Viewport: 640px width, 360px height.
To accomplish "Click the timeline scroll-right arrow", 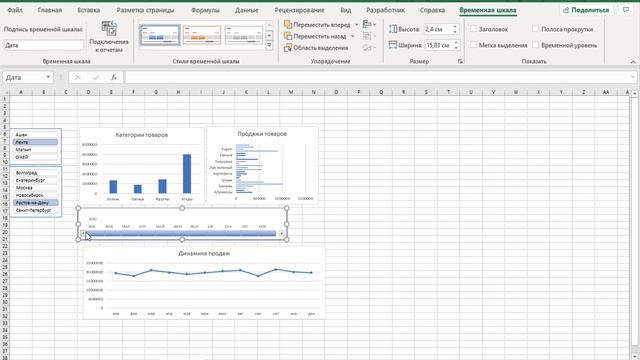I will pyautogui.click(x=282, y=233).
